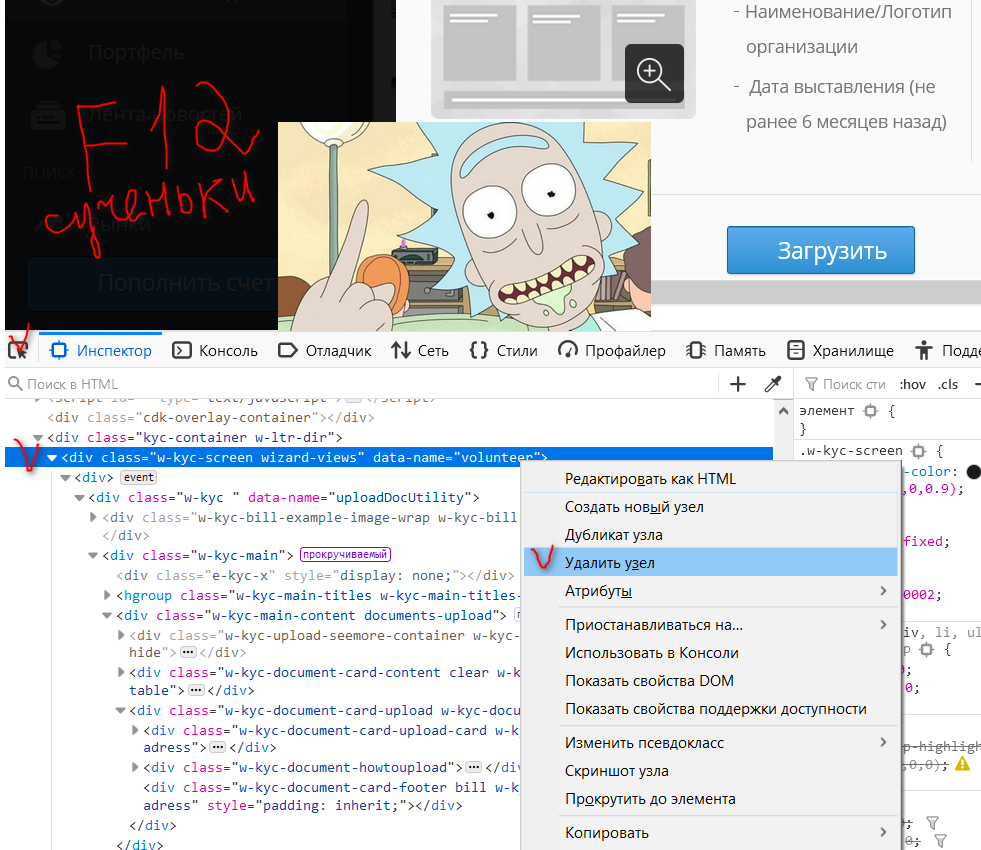
Task: Click the event badge next to div
Action: [138, 478]
